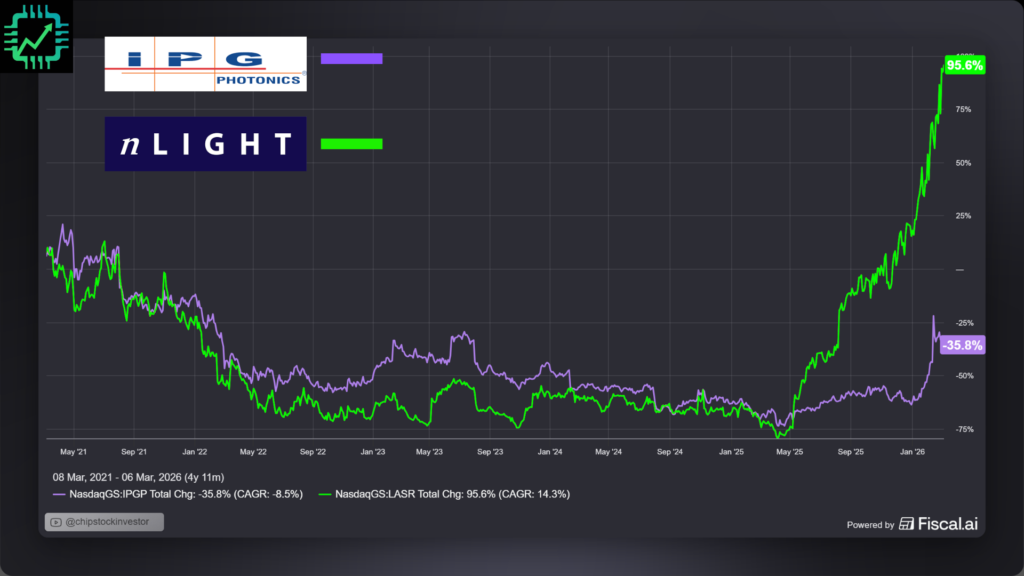The image size is (1024, 576).
Task: Click the YouTube icon in the badge
Action: click(x=56, y=522)
